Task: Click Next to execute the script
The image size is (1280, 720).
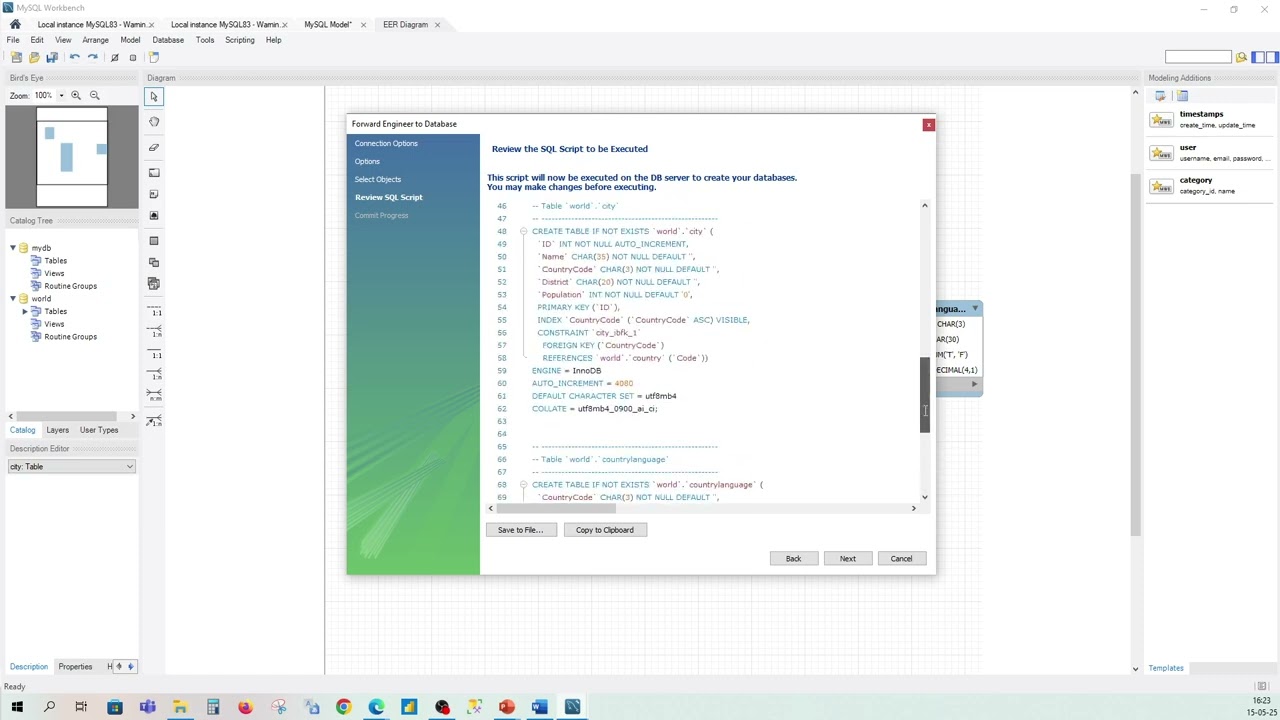Action: (x=847, y=558)
